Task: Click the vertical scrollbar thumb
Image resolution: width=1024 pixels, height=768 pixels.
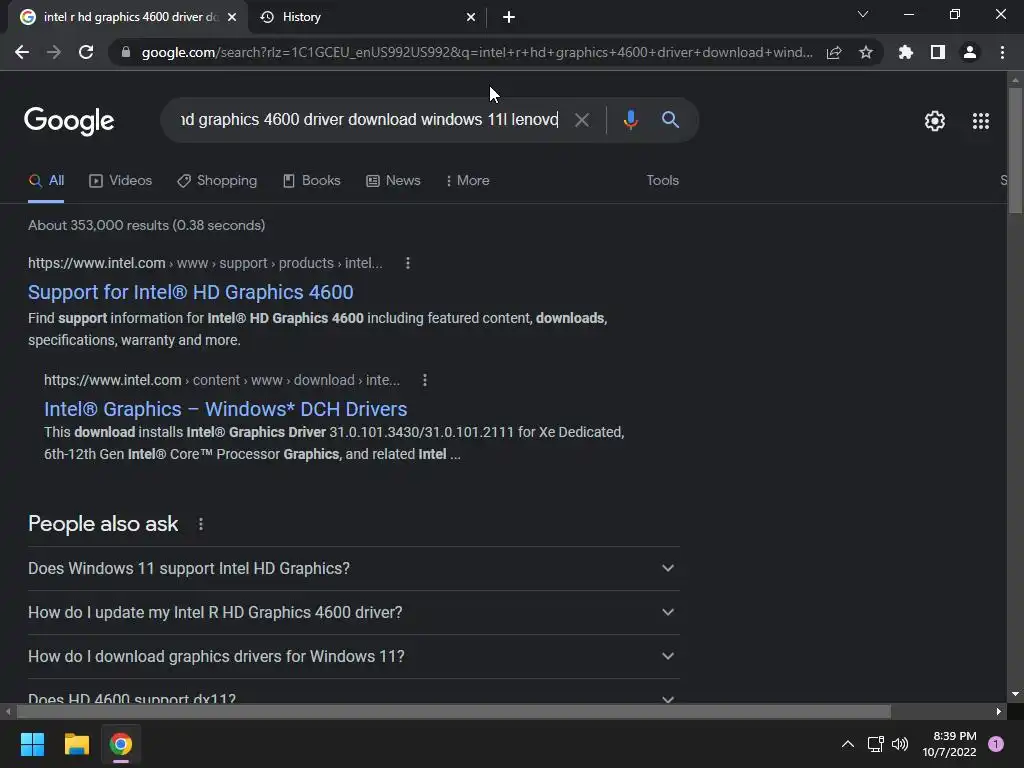Action: [1015, 150]
